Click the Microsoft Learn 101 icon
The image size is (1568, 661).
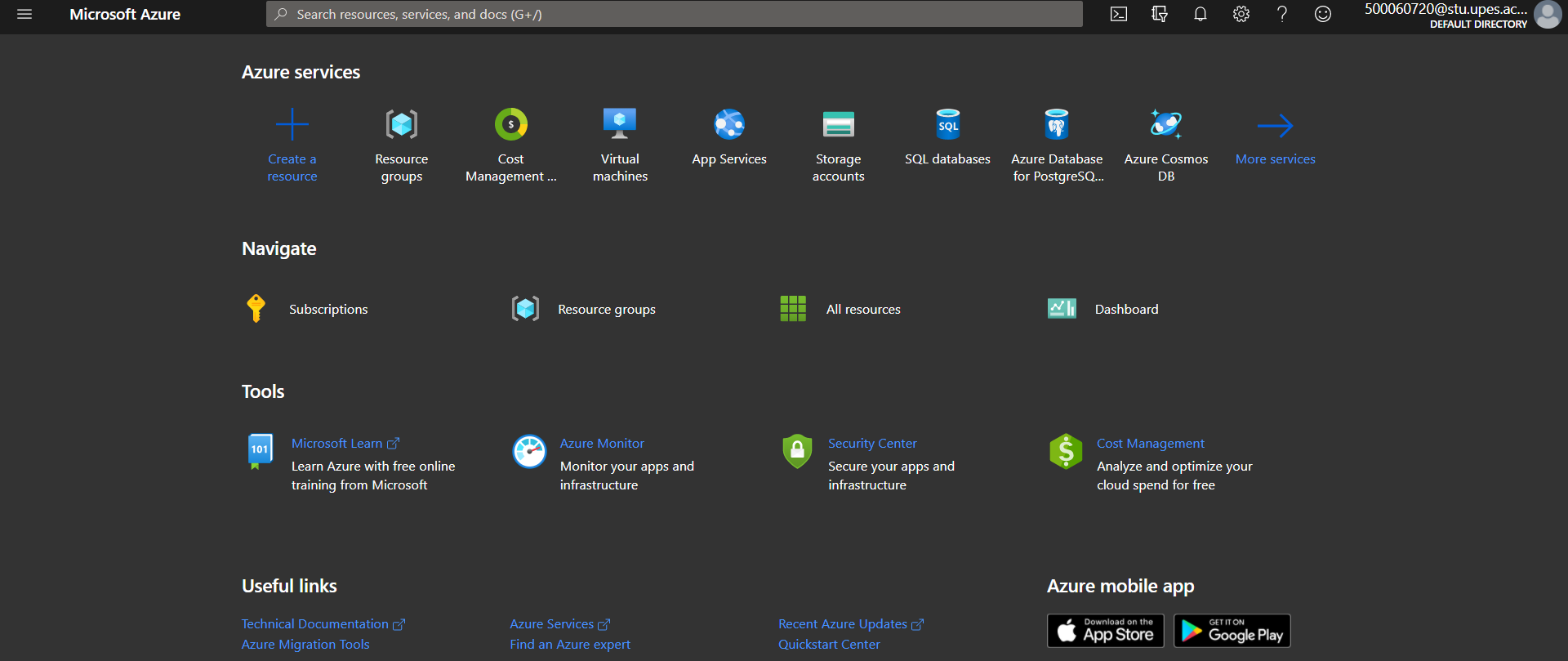click(x=261, y=451)
